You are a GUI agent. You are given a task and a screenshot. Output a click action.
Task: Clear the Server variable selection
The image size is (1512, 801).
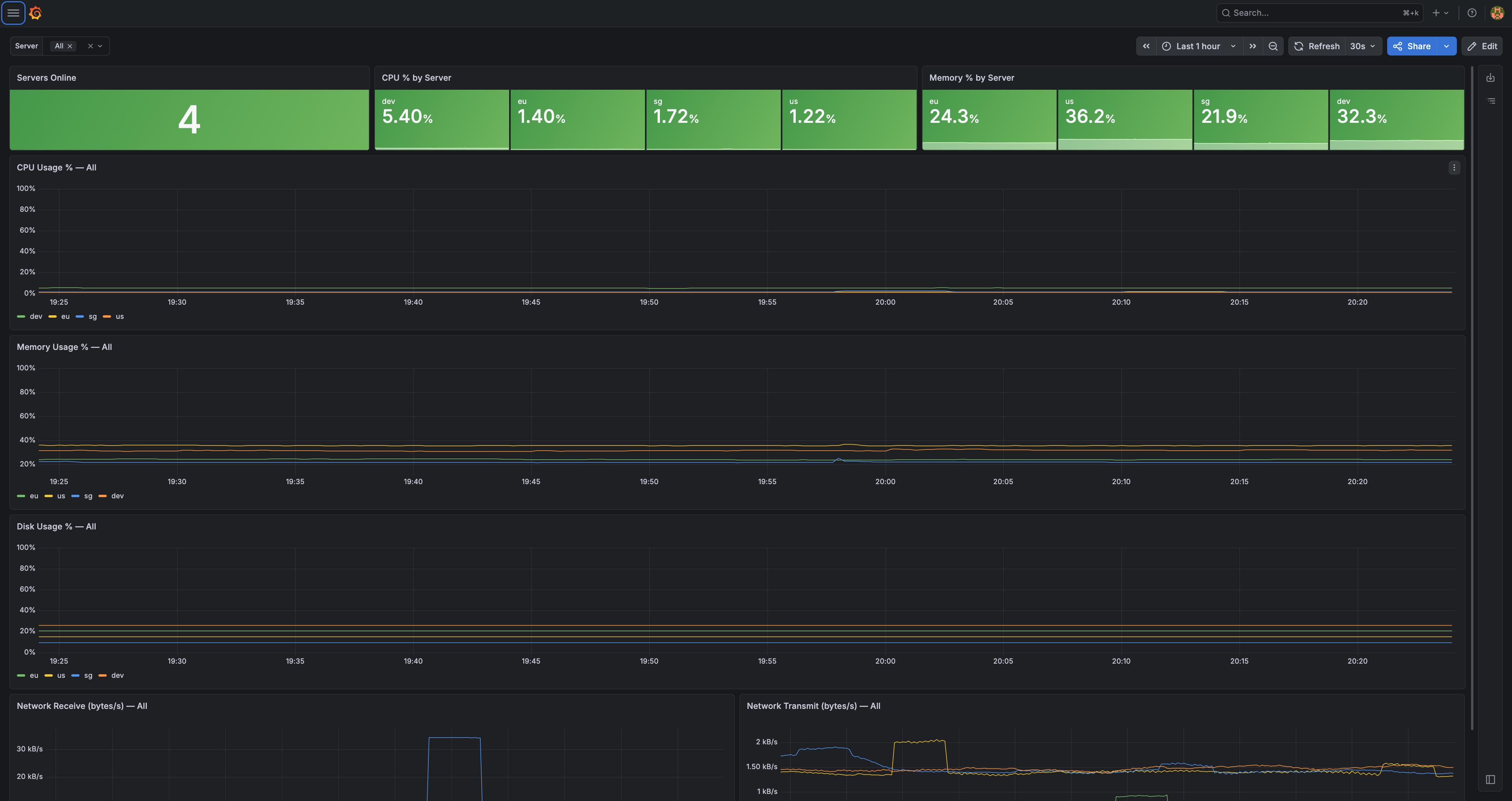coord(91,46)
